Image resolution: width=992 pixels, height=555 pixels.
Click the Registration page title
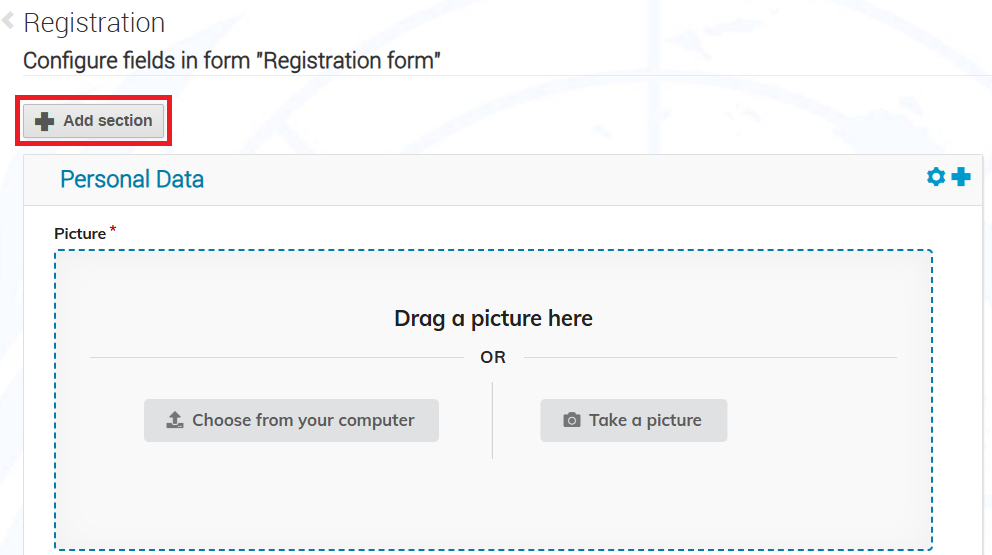(x=94, y=23)
